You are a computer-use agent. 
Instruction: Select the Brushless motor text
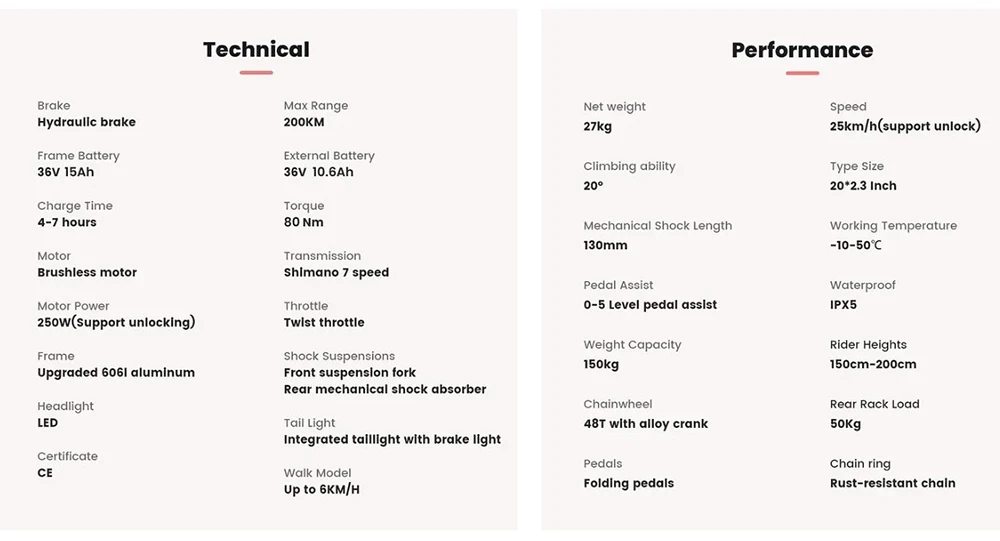pos(87,272)
